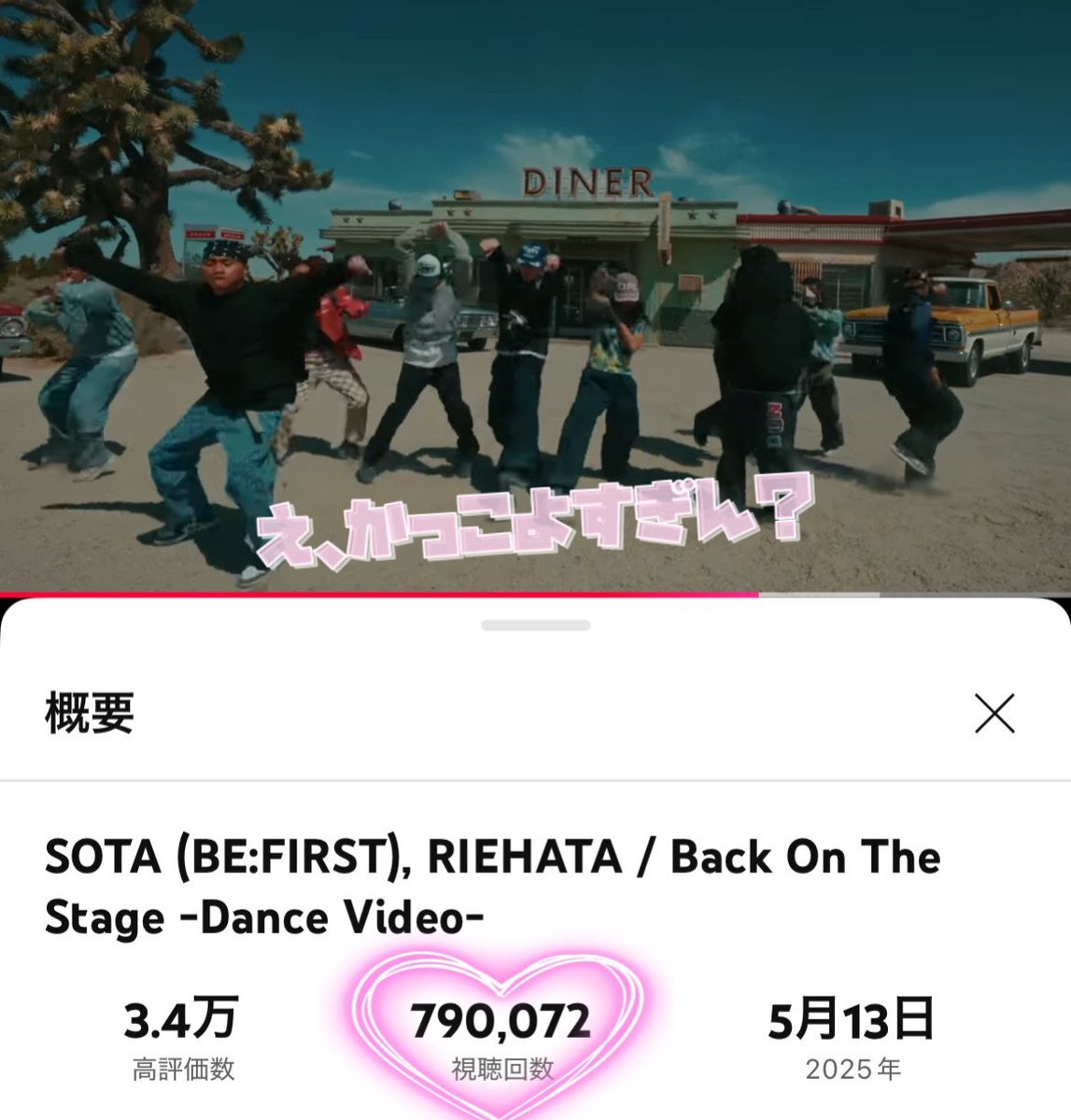Click the 概要 panel heading

[90, 714]
